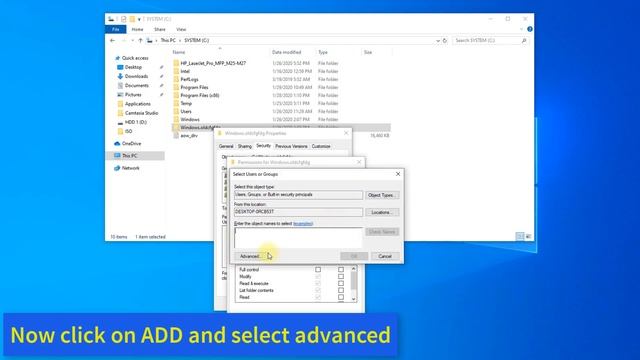Select the Program Files (x86) folder icon

[x=176, y=95]
